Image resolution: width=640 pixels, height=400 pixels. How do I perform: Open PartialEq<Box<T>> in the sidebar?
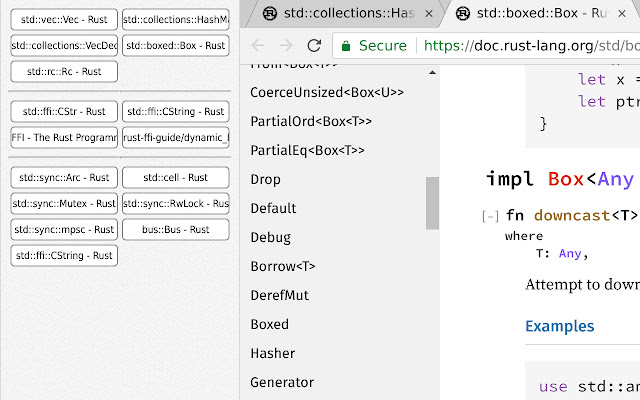[307, 150]
